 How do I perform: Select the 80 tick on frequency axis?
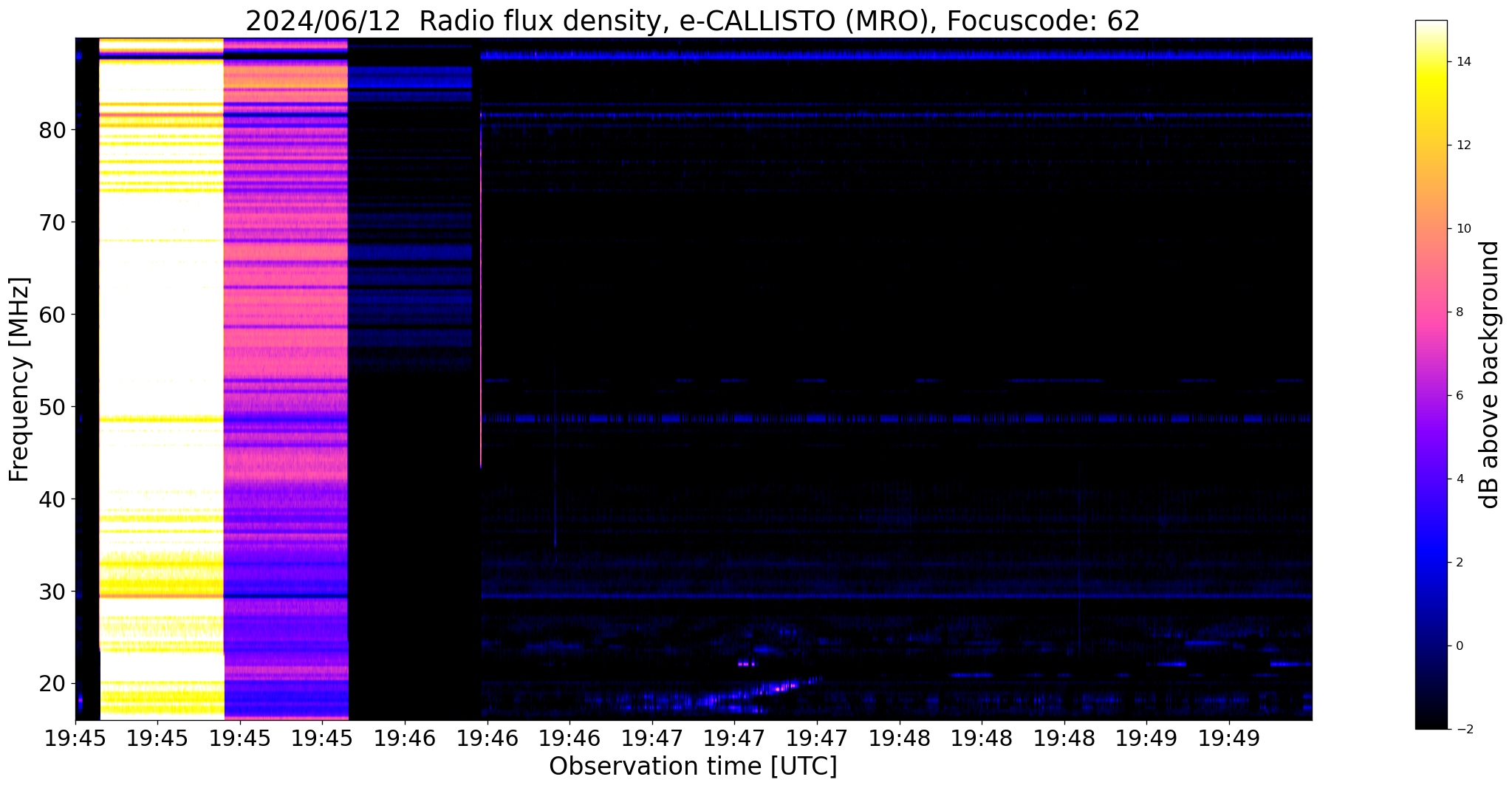tap(53, 130)
